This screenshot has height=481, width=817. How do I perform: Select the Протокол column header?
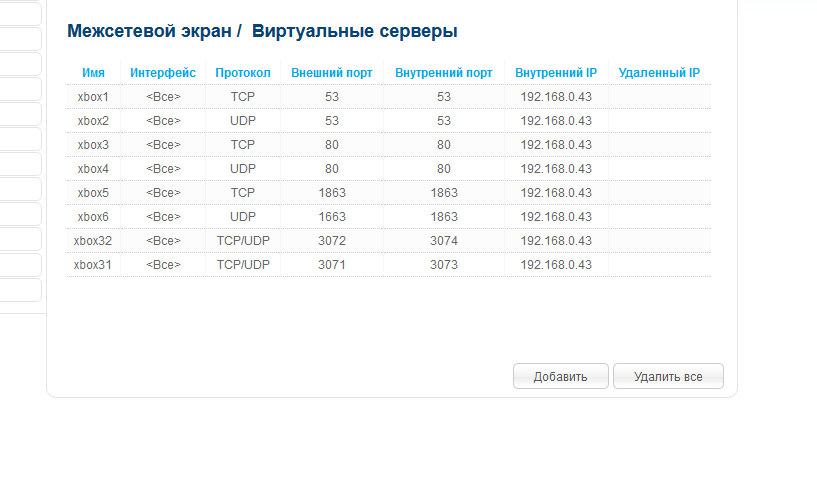click(x=243, y=73)
